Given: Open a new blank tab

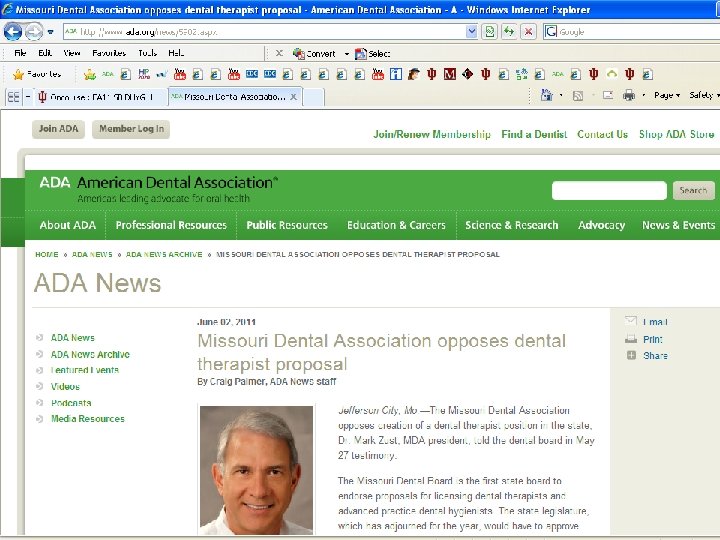Looking at the screenshot, I should [313, 97].
